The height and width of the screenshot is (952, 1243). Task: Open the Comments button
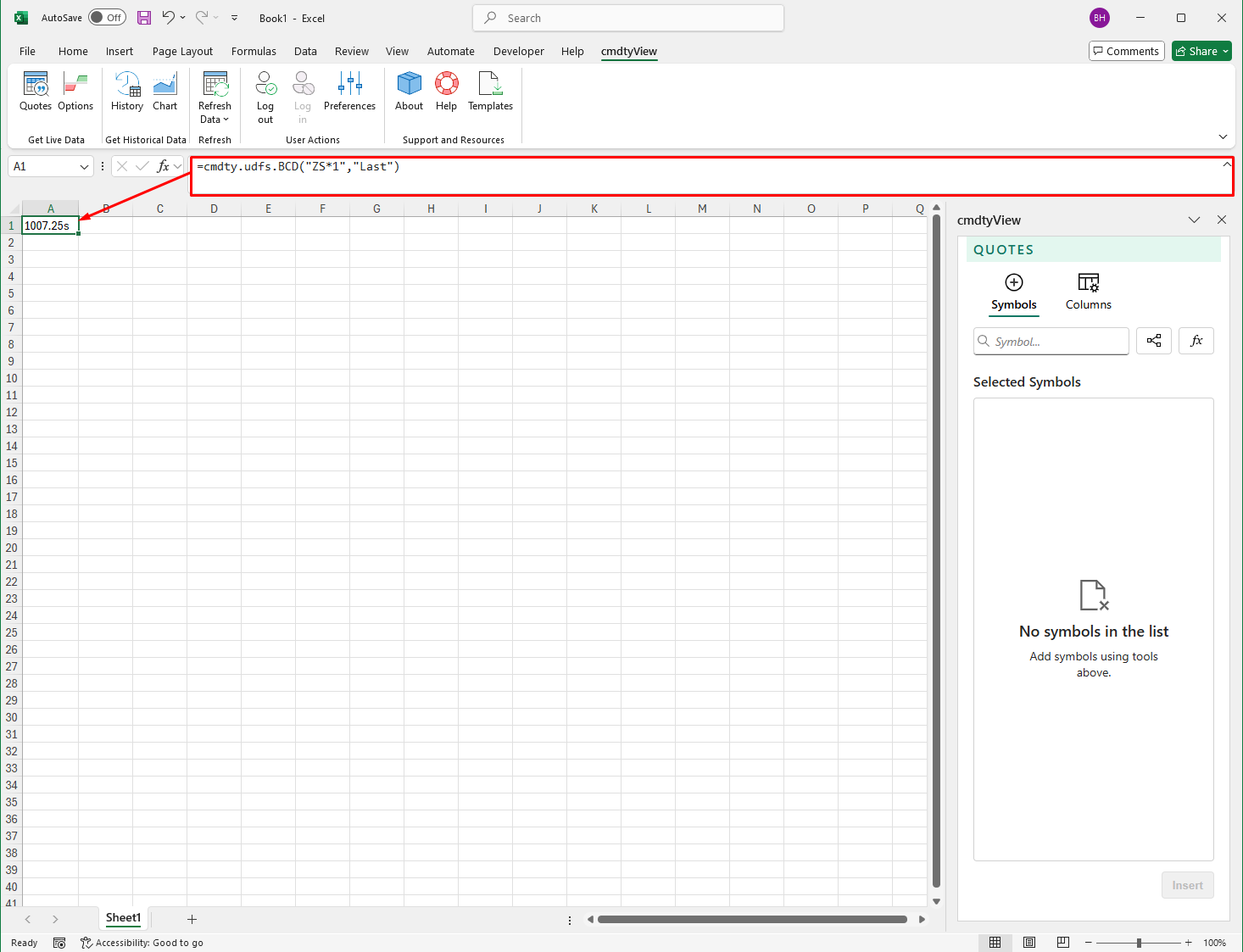click(x=1126, y=52)
